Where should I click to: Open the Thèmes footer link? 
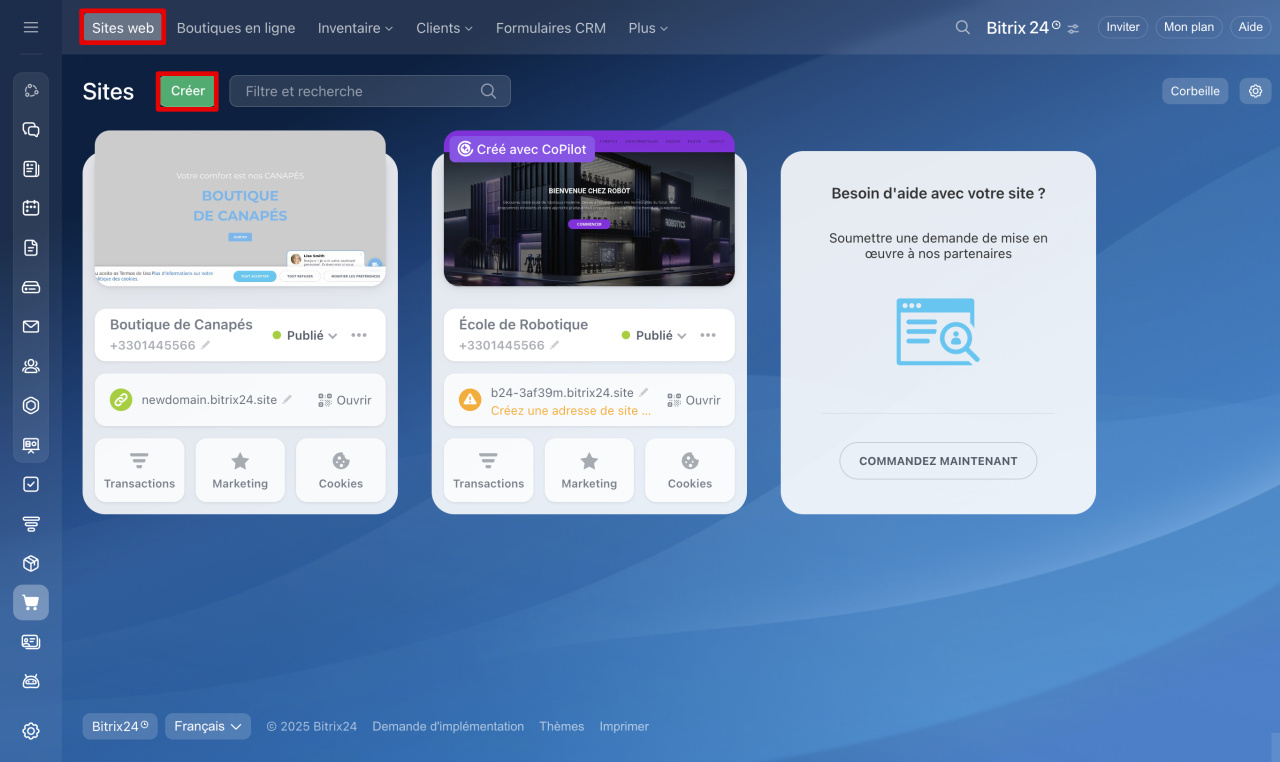(562, 727)
